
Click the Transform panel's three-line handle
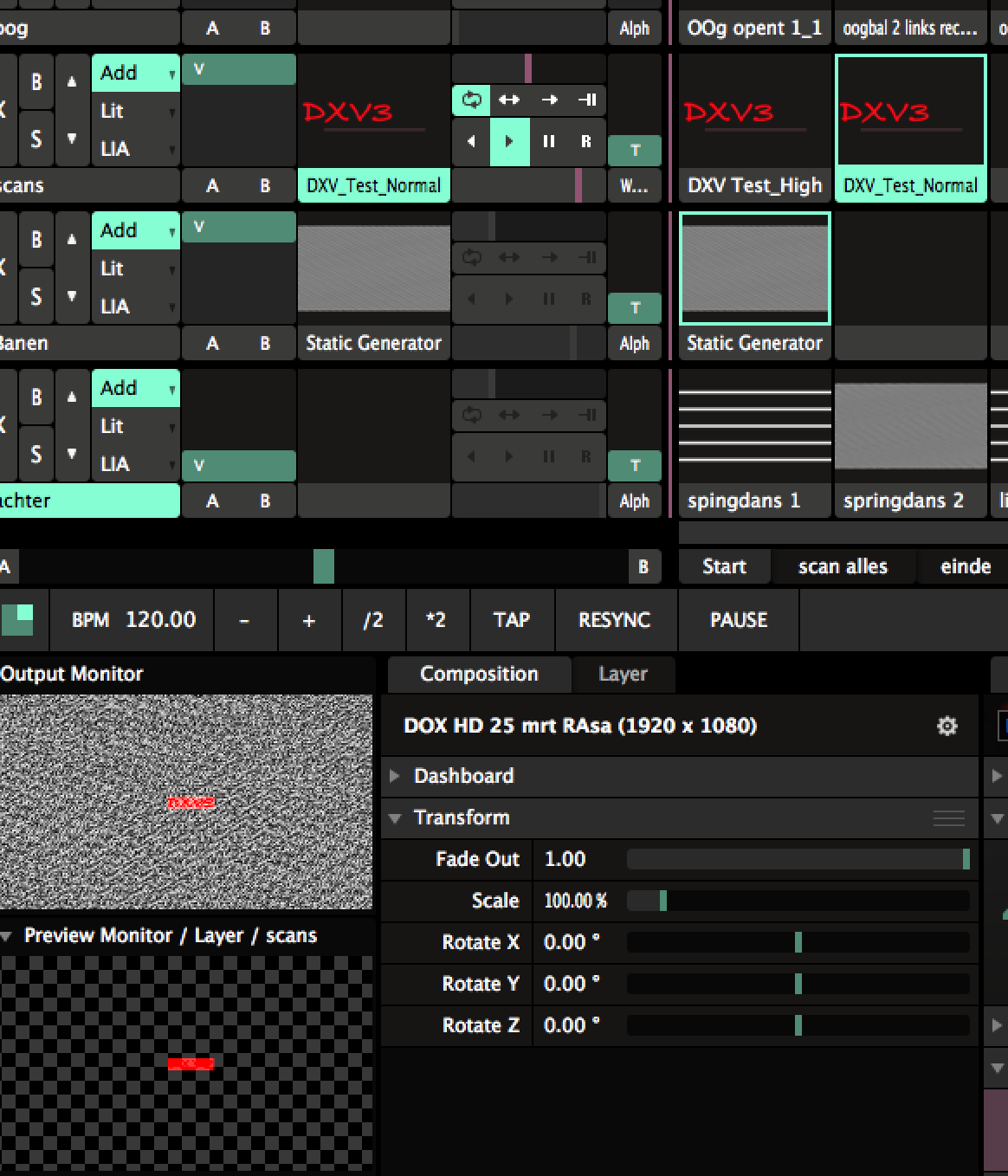click(x=949, y=818)
